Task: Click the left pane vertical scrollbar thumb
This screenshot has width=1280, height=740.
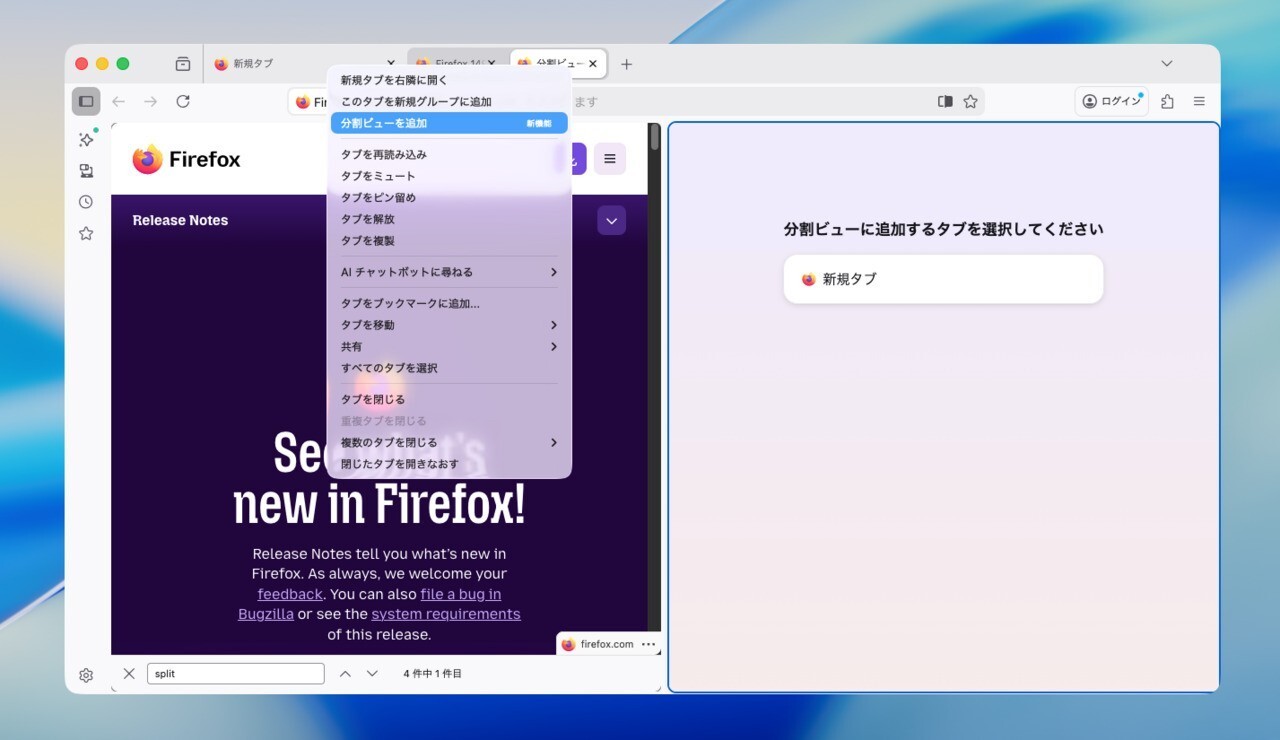Action: [655, 138]
